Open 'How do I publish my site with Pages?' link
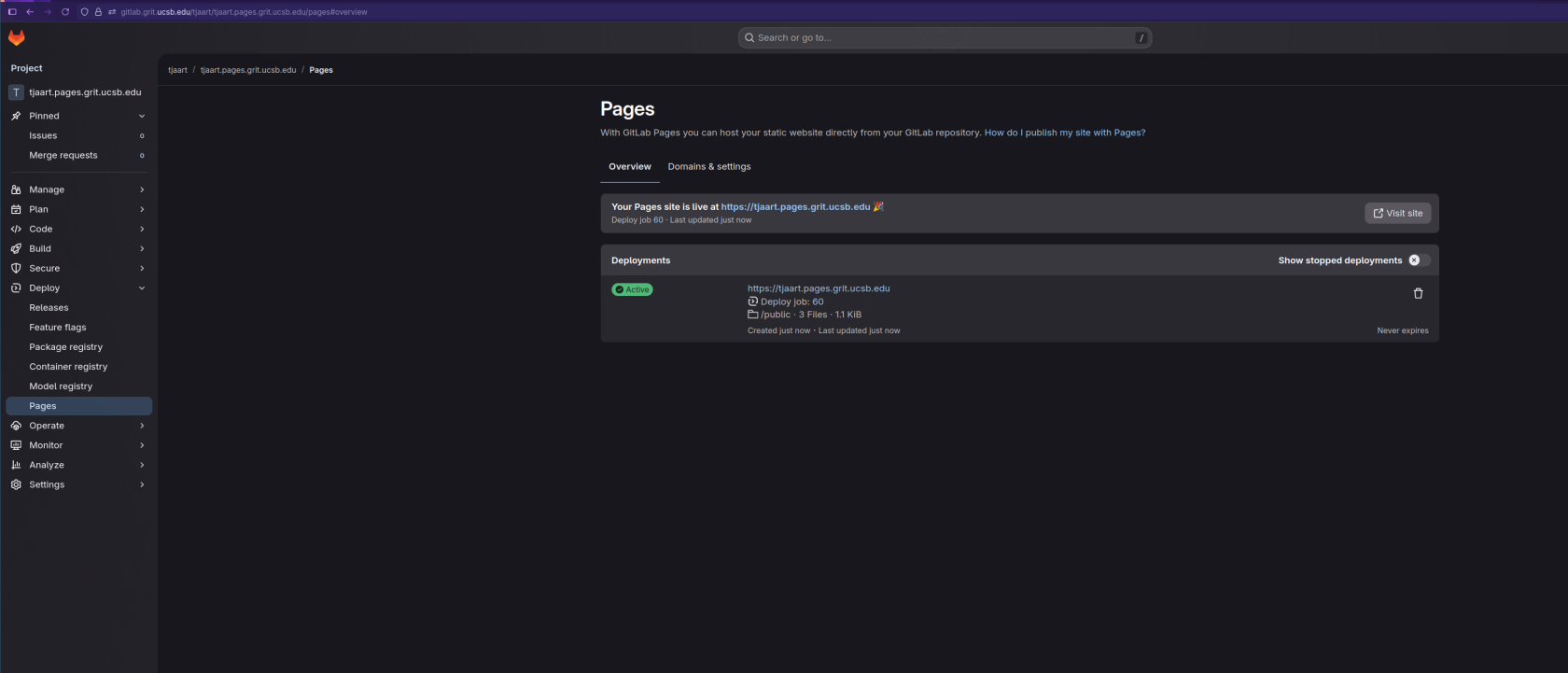The height and width of the screenshot is (673, 1568). click(1065, 133)
